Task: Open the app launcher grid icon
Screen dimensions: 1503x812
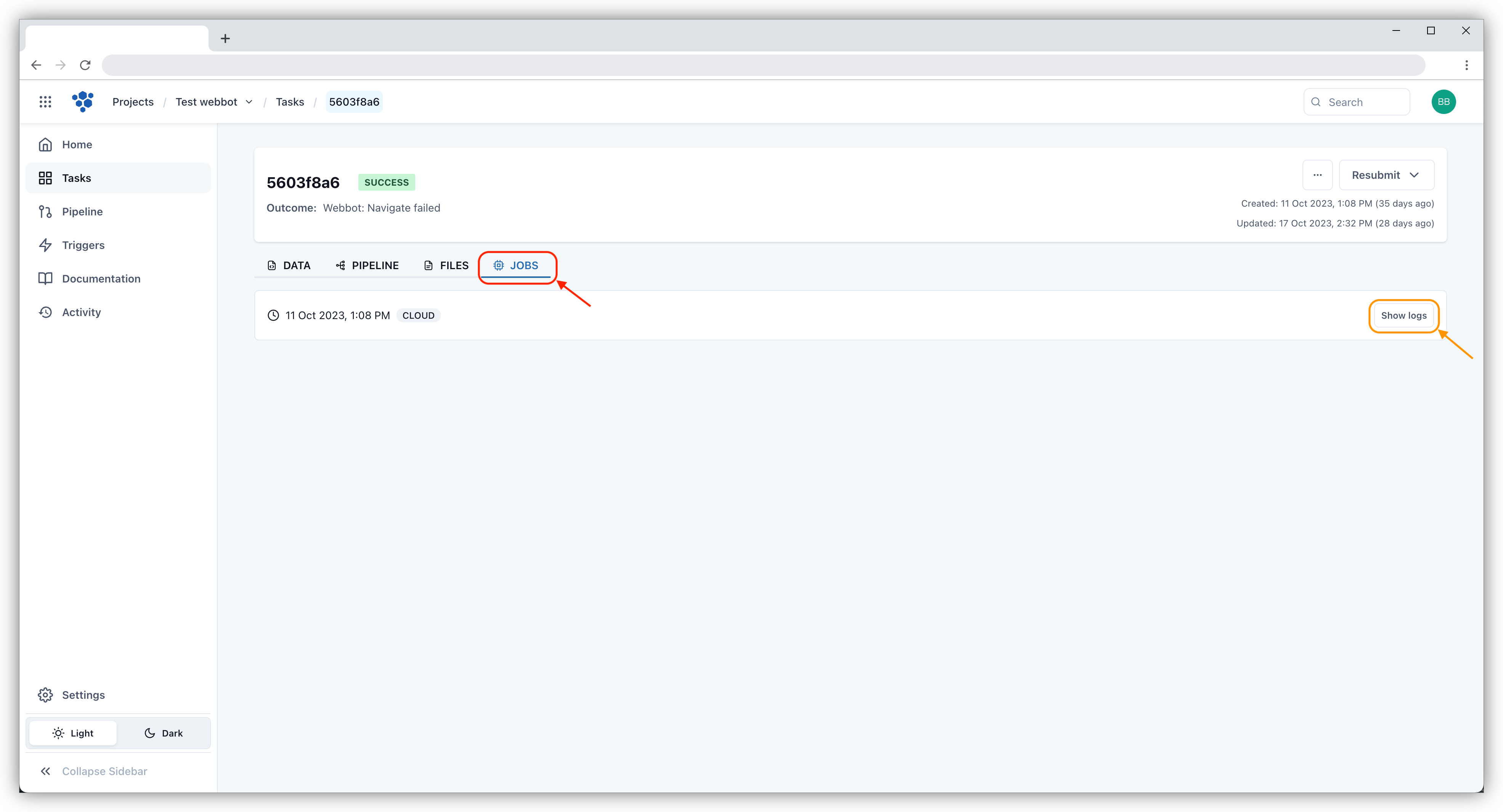Action: 45,101
